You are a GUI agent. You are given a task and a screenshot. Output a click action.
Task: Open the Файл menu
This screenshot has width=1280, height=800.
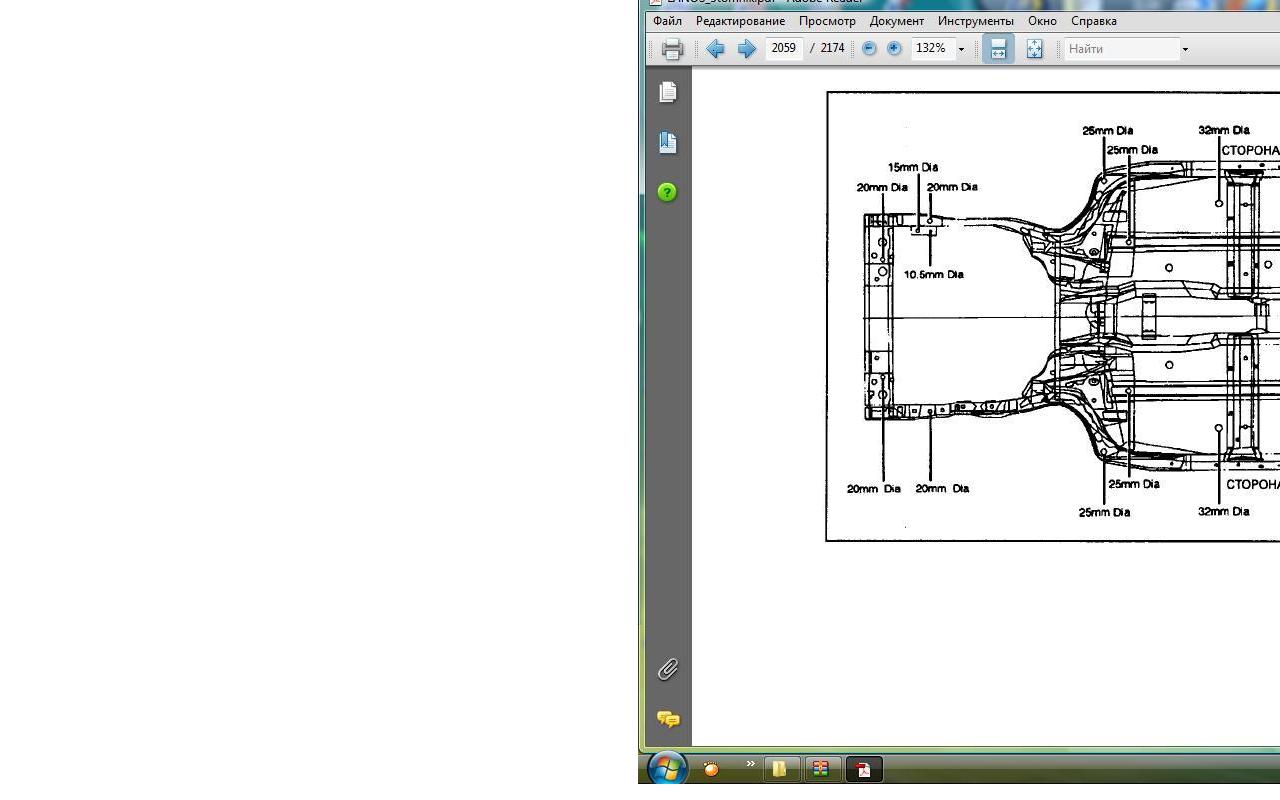[667, 21]
